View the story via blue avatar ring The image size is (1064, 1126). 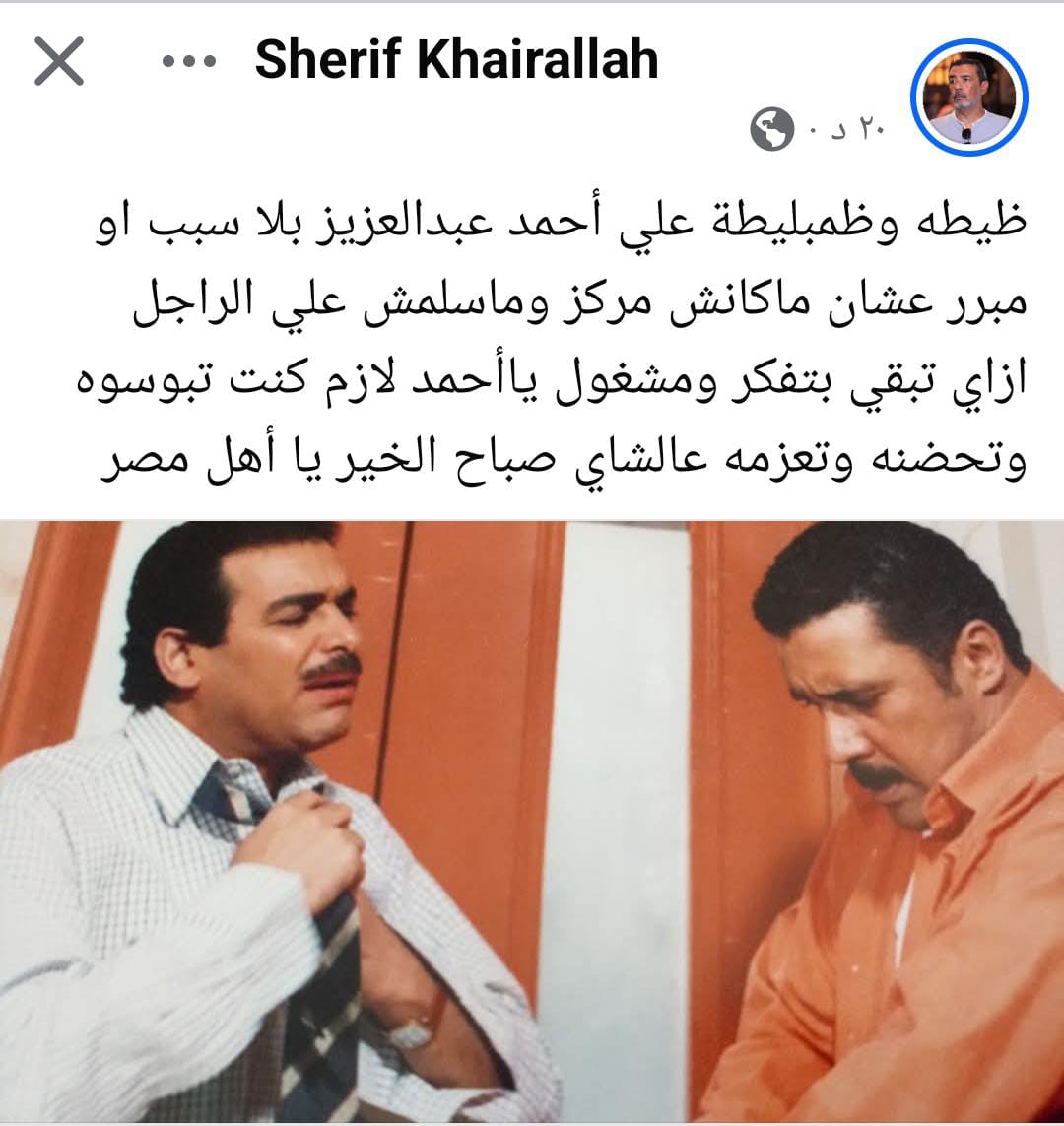click(x=968, y=97)
